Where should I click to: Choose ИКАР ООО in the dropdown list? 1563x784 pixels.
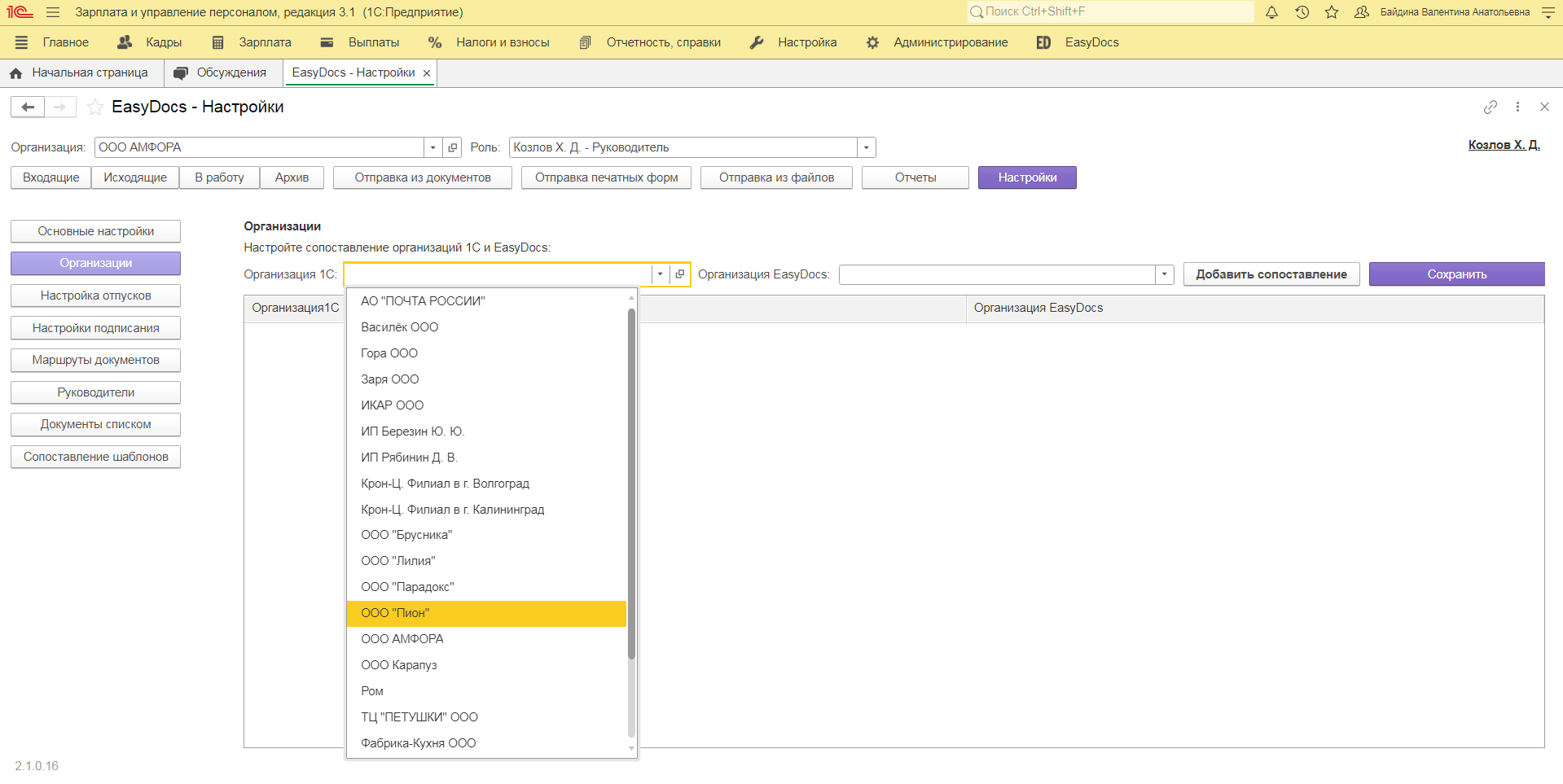pyautogui.click(x=392, y=405)
